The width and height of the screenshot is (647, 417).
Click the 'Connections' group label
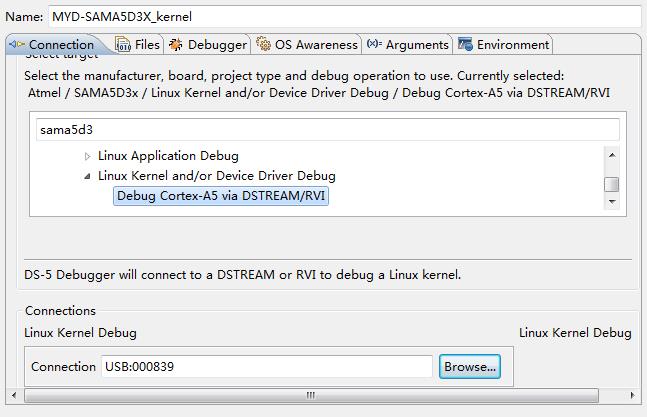pyautogui.click(x=60, y=311)
